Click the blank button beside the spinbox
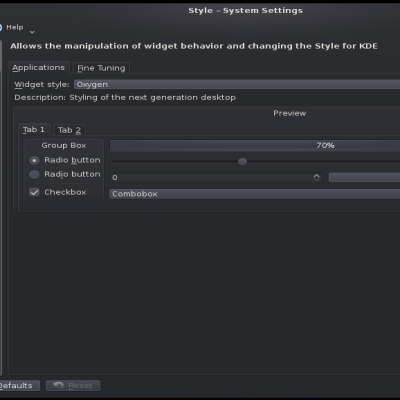Viewport: 400px width, 400px height. click(x=364, y=177)
